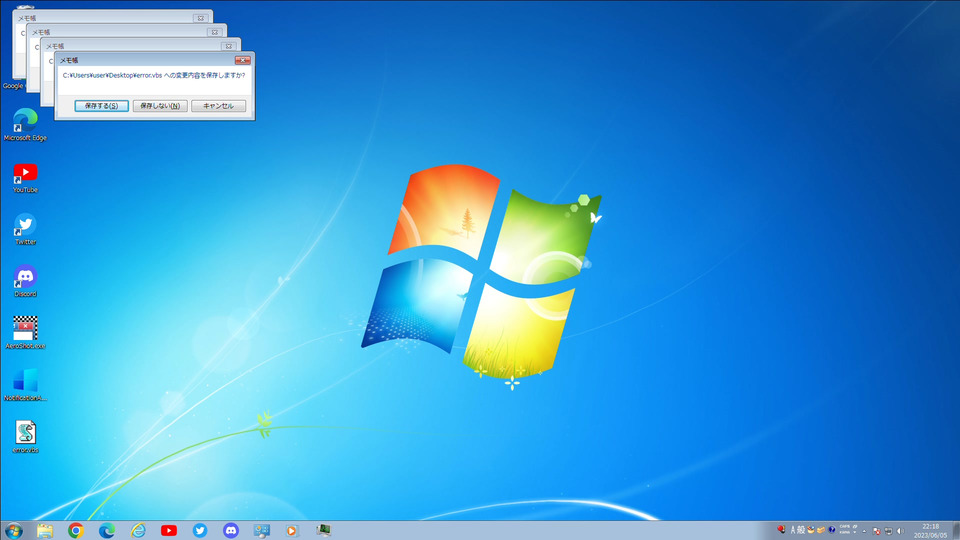The height and width of the screenshot is (540, 960).
Task: Close the front メモ帳 dialog with the red X
Action: click(242, 60)
